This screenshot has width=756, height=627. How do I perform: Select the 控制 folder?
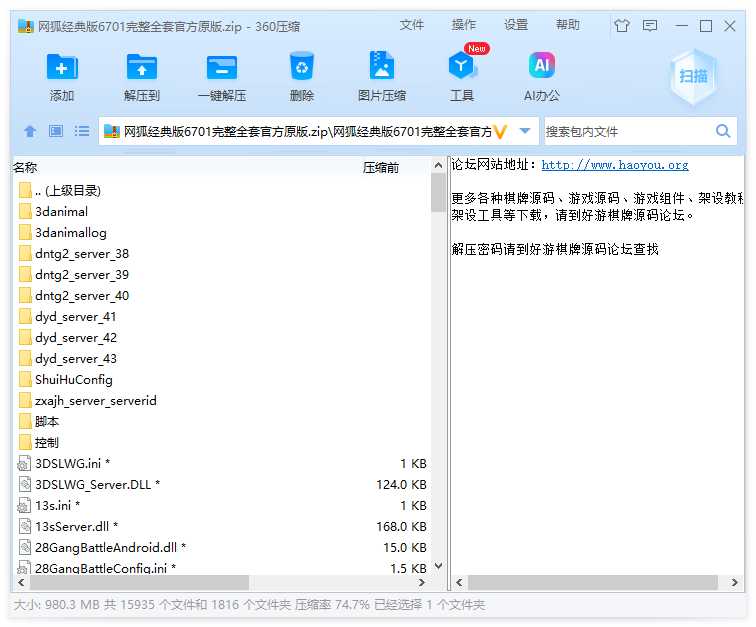47,442
